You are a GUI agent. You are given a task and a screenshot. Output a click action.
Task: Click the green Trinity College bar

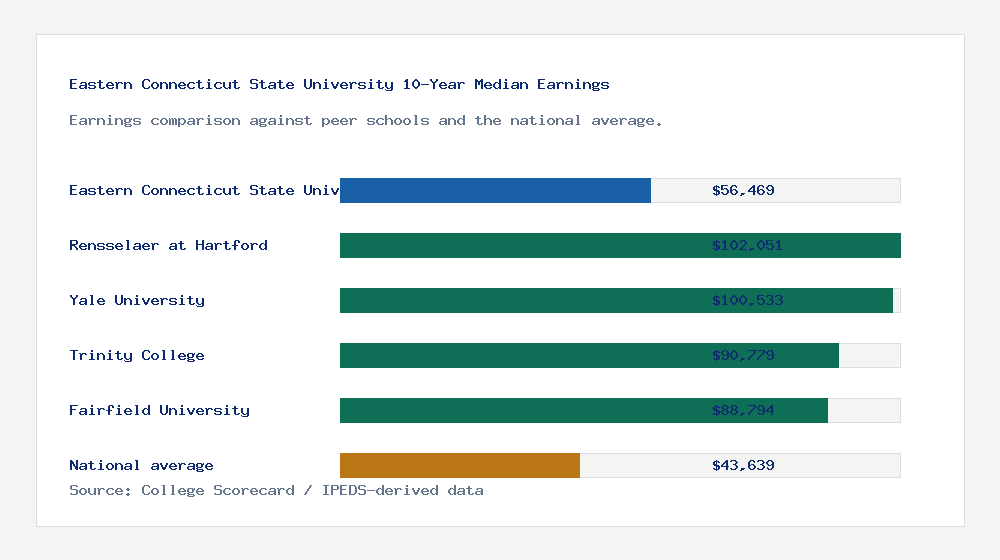(589, 355)
